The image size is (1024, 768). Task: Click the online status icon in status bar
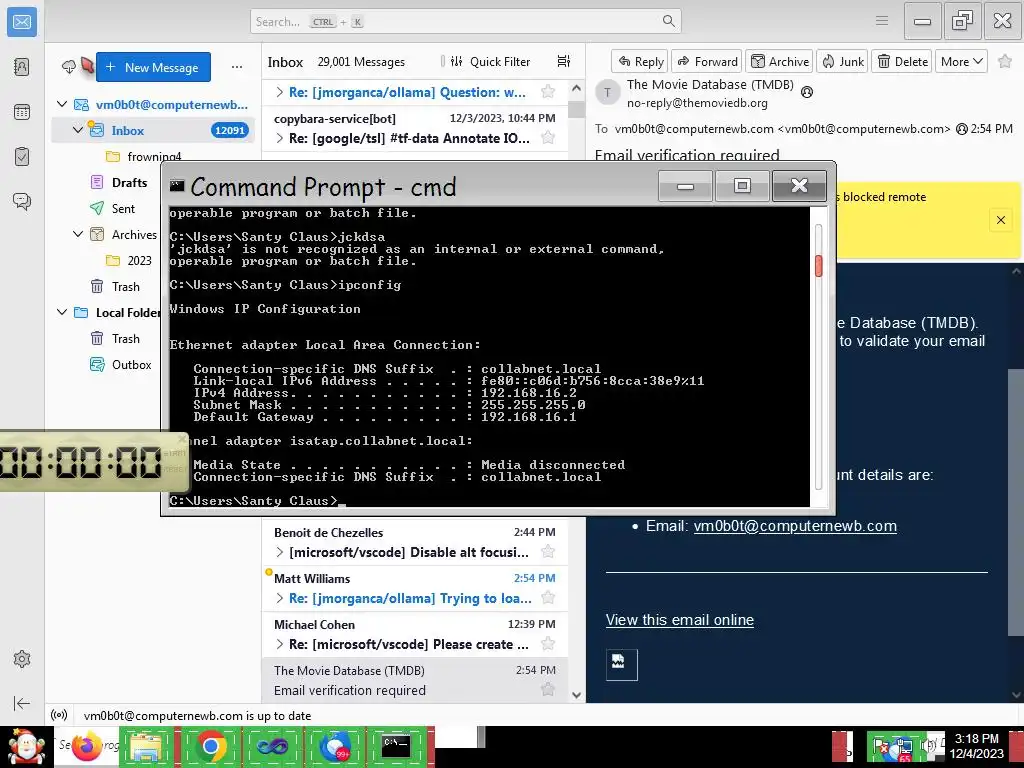[59, 715]
